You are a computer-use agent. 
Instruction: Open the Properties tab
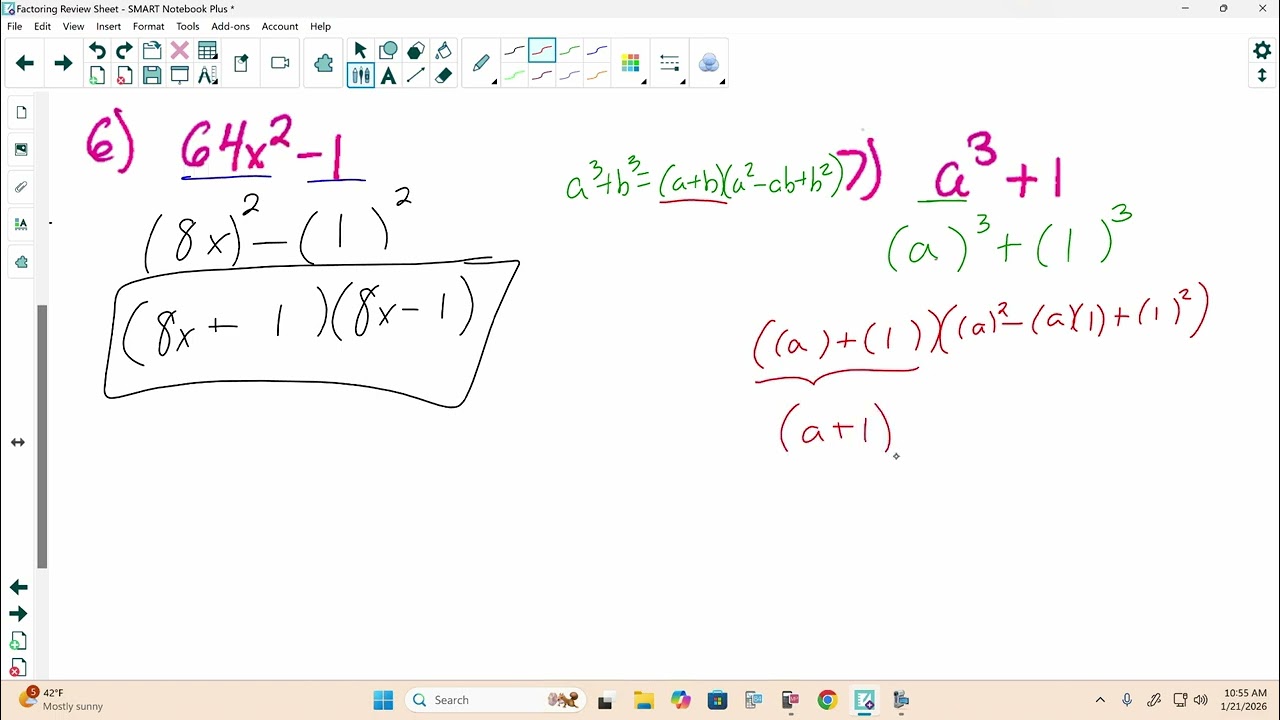click(21, 225)
